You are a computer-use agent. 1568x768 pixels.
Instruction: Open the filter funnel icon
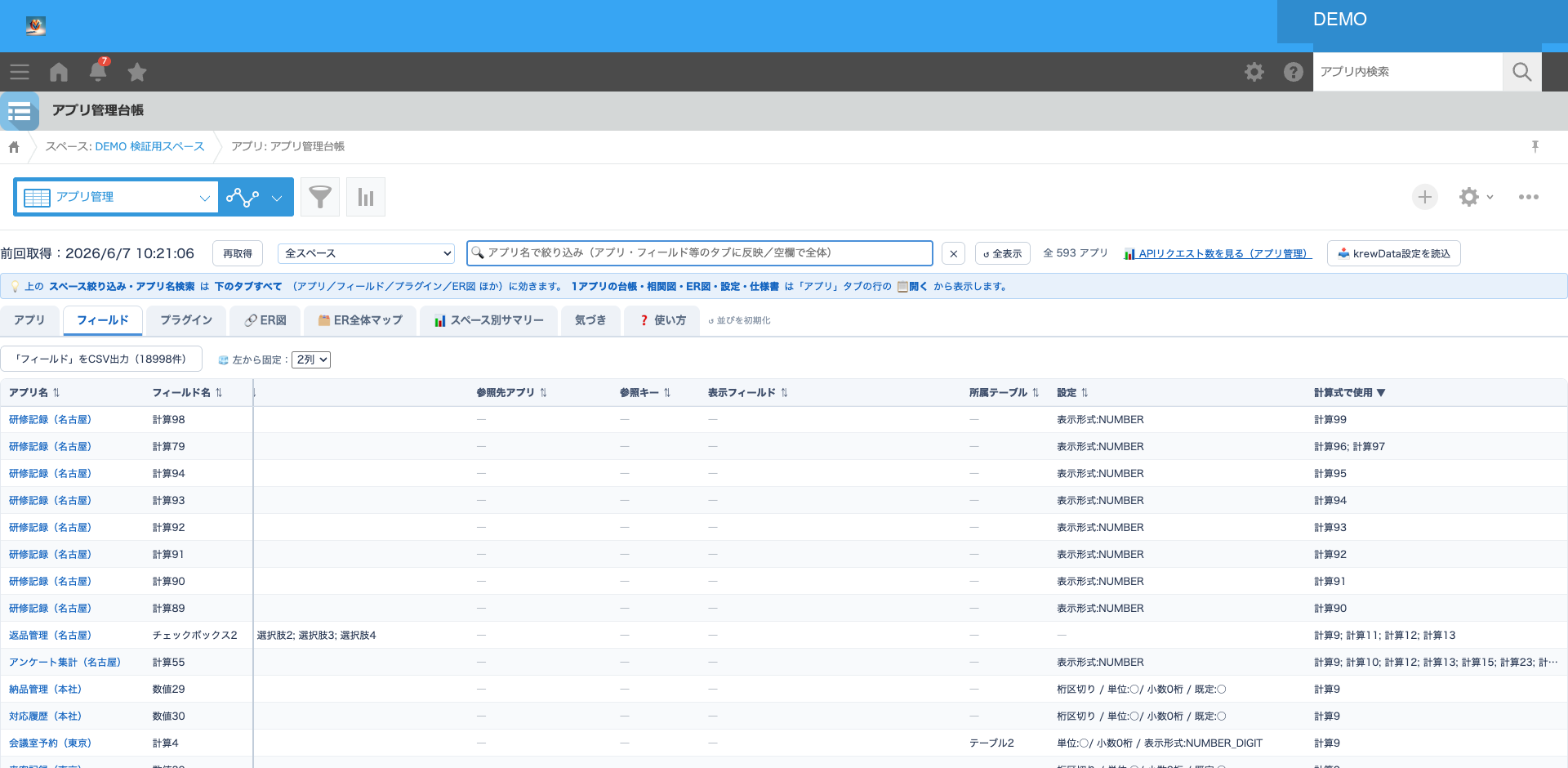tap(320, 197)
